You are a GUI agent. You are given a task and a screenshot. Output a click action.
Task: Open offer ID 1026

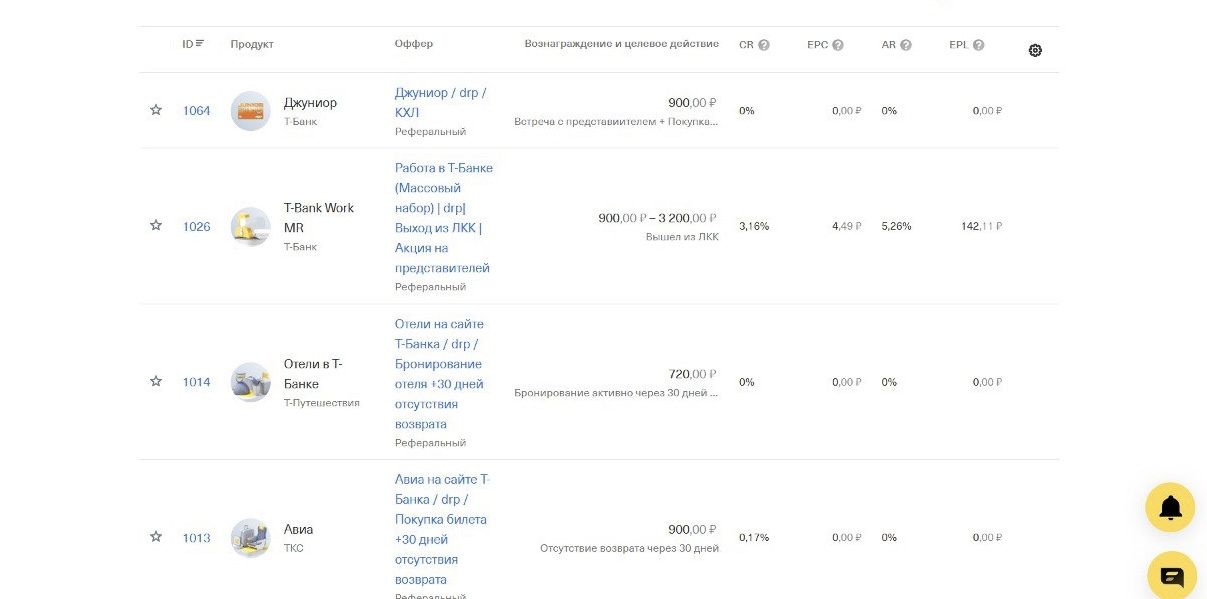click(196, 227)
